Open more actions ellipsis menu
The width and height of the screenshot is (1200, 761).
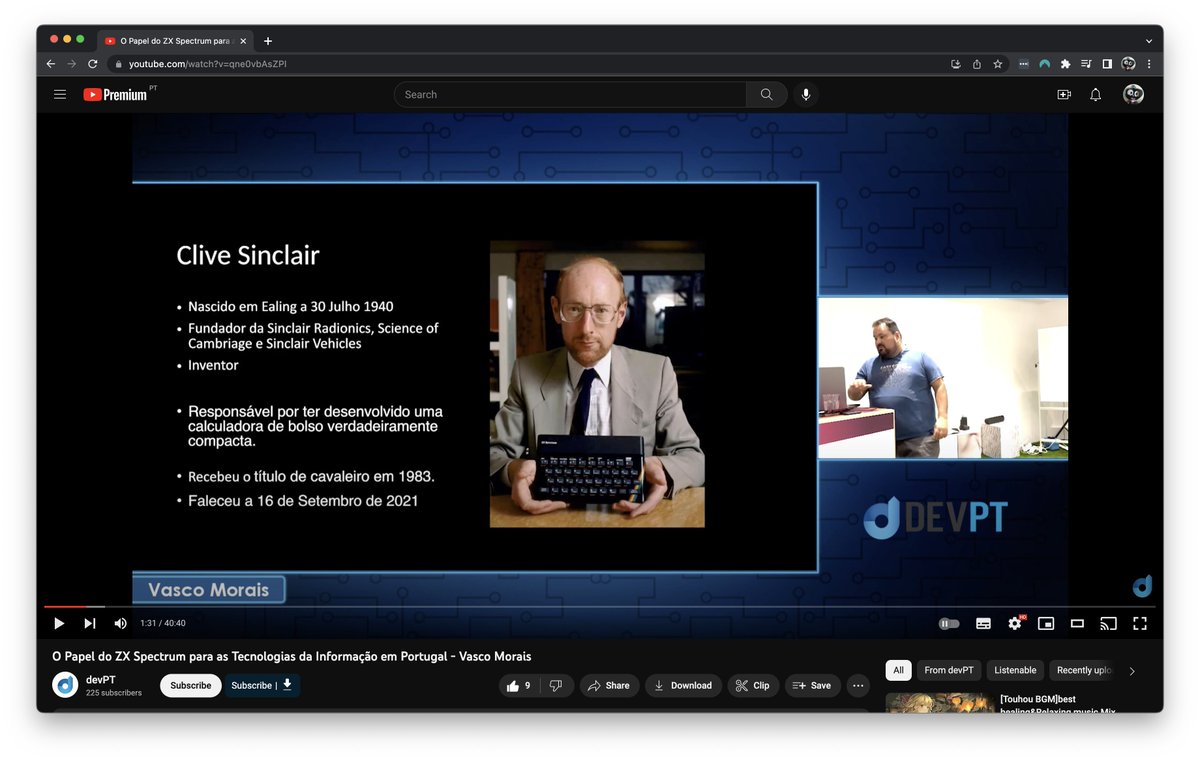click(x=858, y=685)
